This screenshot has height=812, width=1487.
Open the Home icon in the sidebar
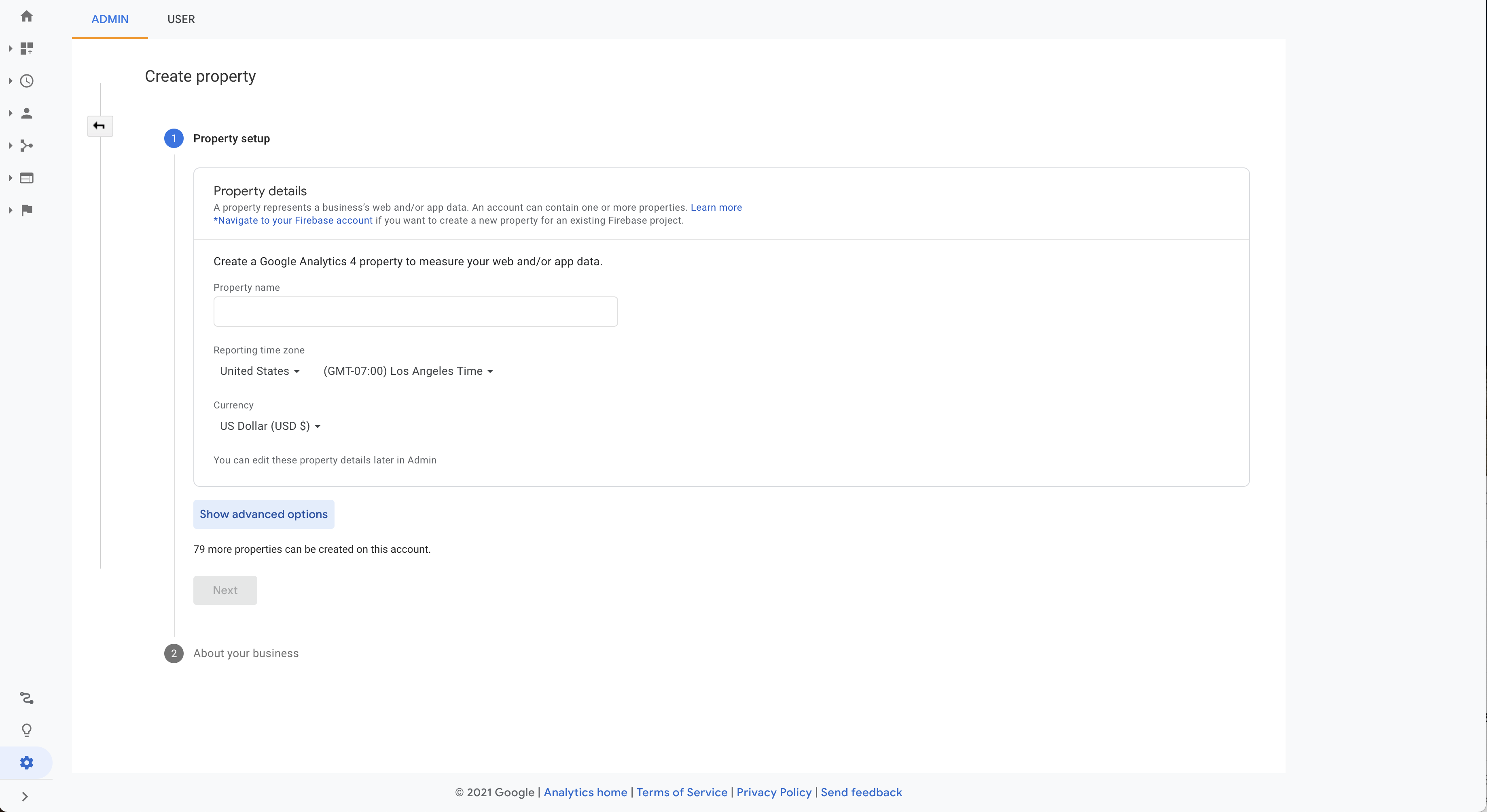click(x=27, y=17)
